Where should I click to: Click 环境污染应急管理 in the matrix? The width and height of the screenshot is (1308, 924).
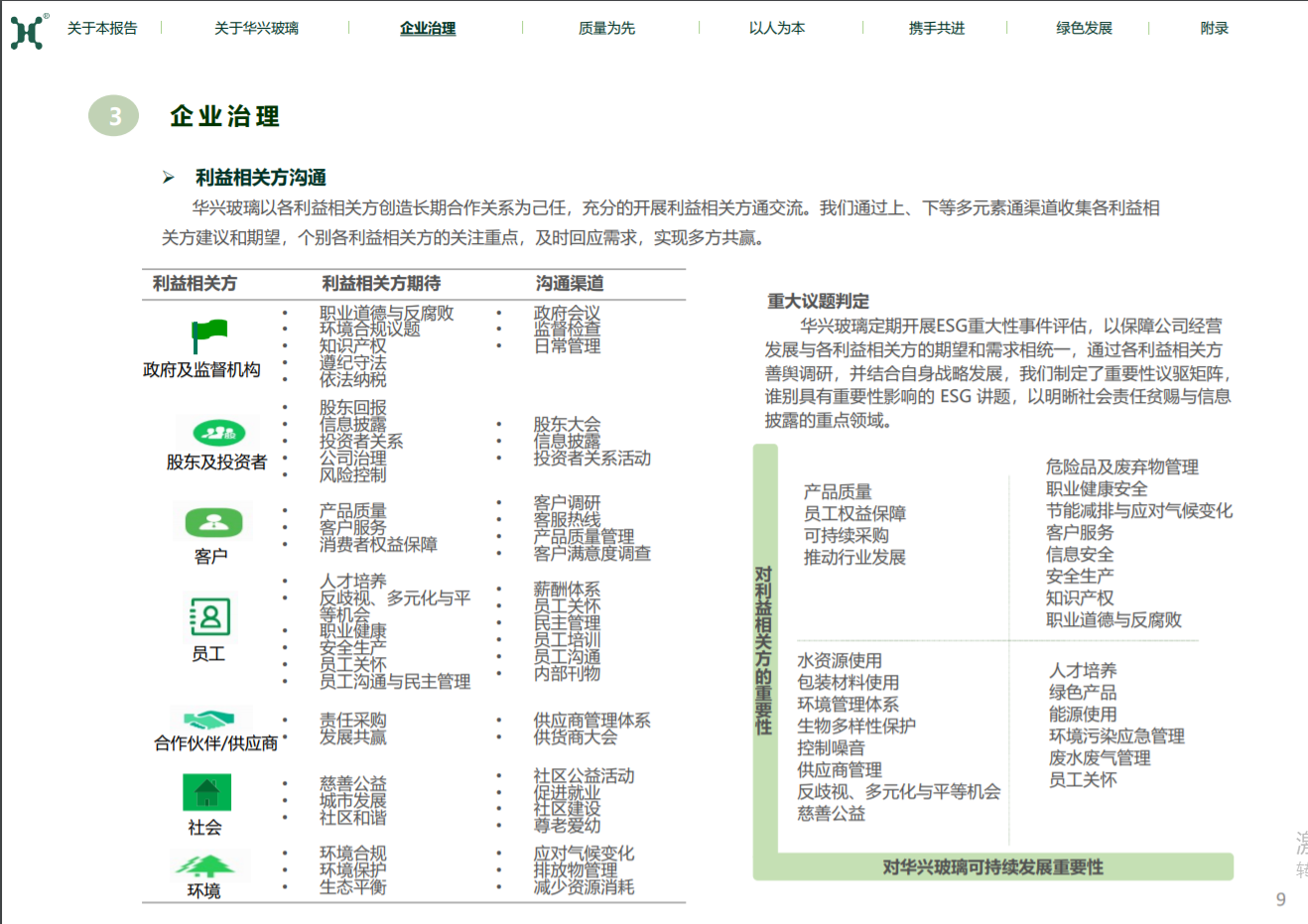(x=1117, y=735)
